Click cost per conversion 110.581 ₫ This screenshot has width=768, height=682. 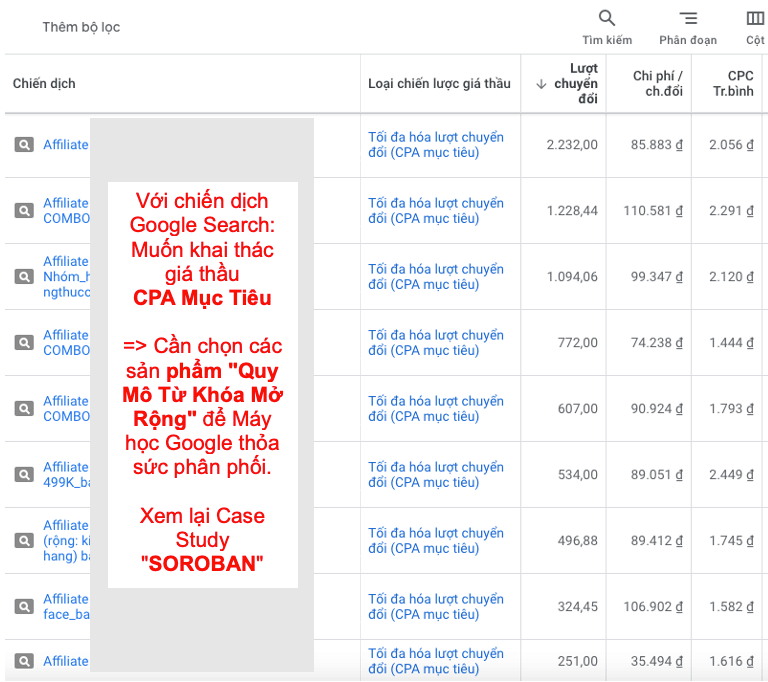click(653, 211)
